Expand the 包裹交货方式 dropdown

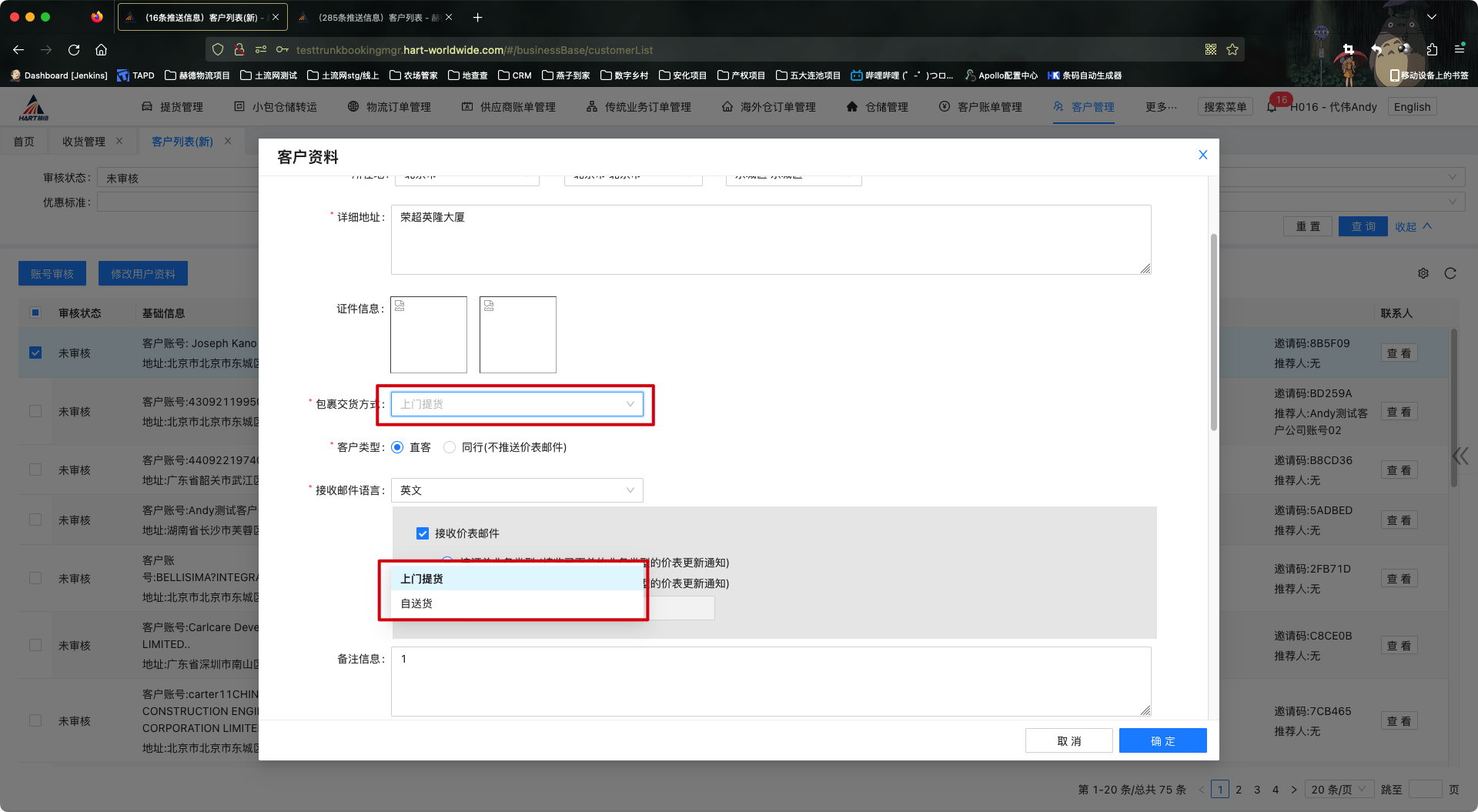pyautogui.click(x=517, y=404)
